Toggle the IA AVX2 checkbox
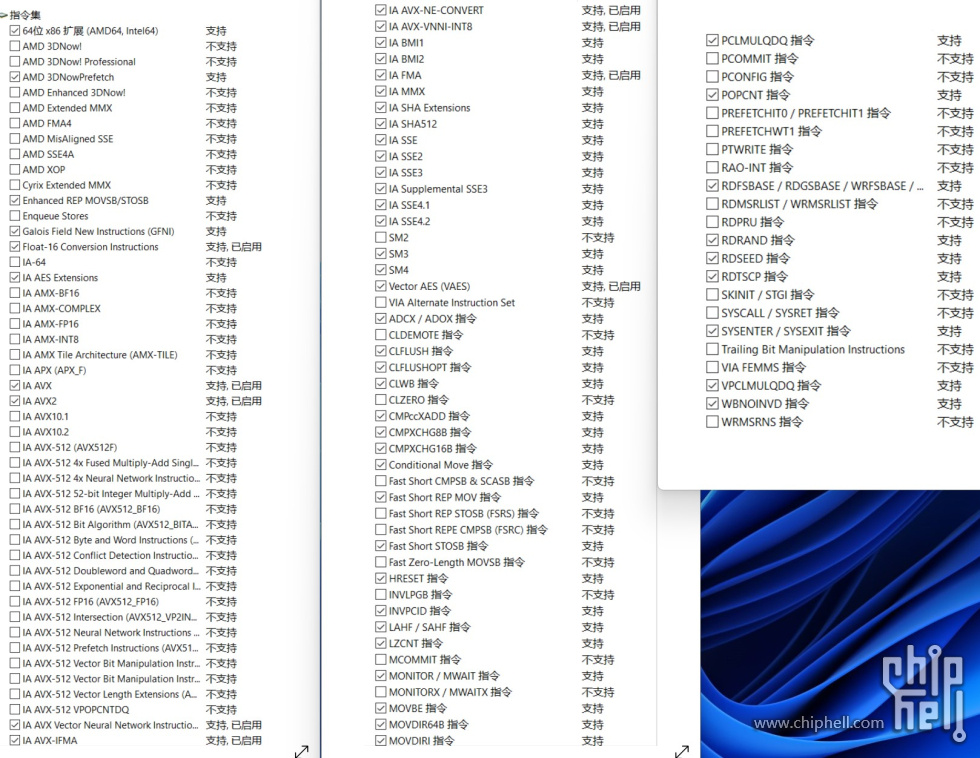 (x=15, y=401)
